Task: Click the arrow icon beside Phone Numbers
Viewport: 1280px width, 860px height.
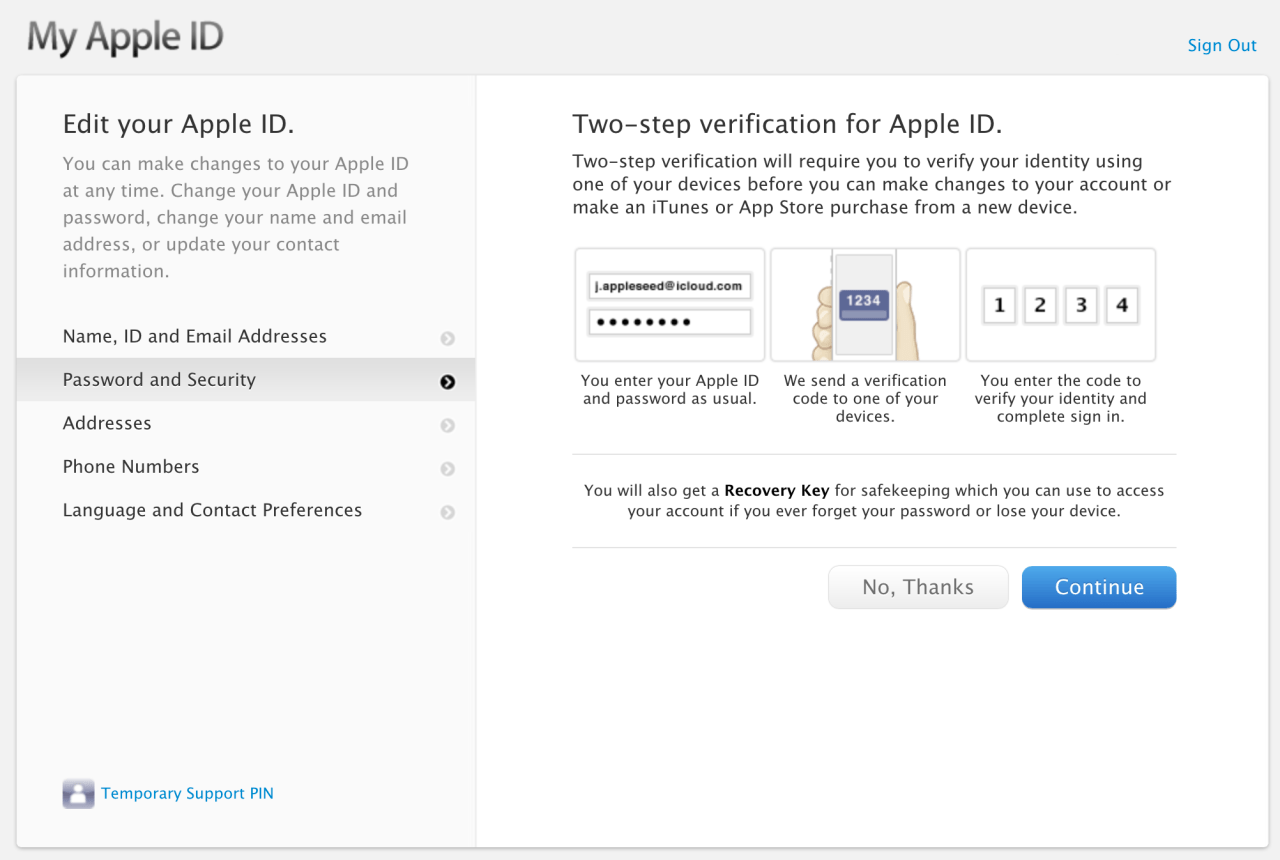Action: pyautogui.click(x=447, y=469)
